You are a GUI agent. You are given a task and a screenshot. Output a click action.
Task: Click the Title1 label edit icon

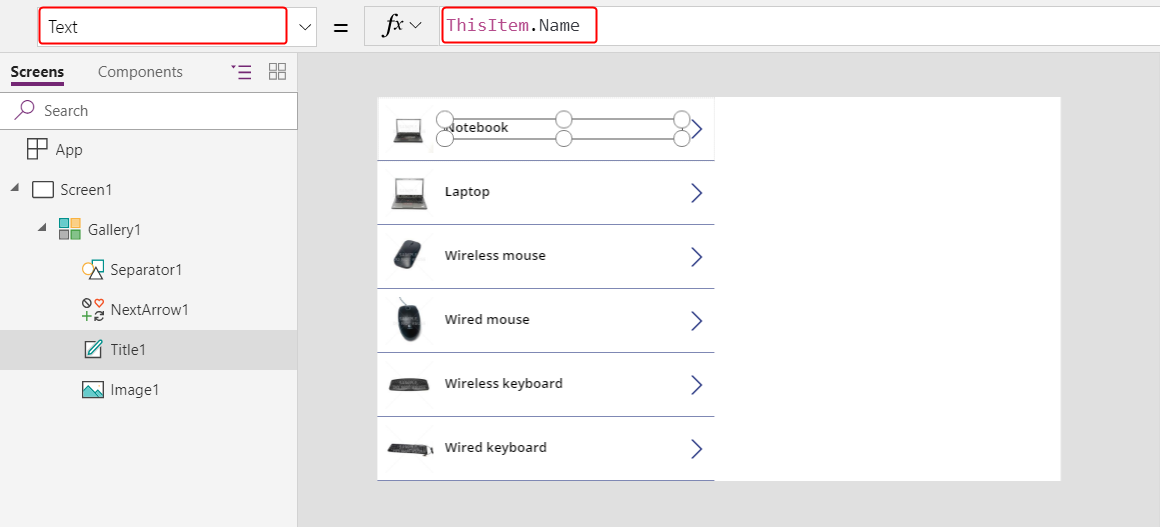(93, 349)
